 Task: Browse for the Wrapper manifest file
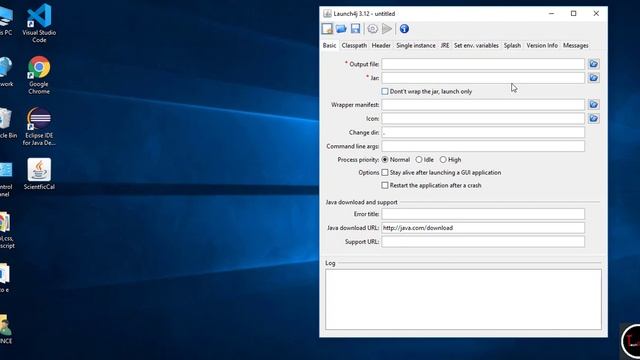coord(593,105)
